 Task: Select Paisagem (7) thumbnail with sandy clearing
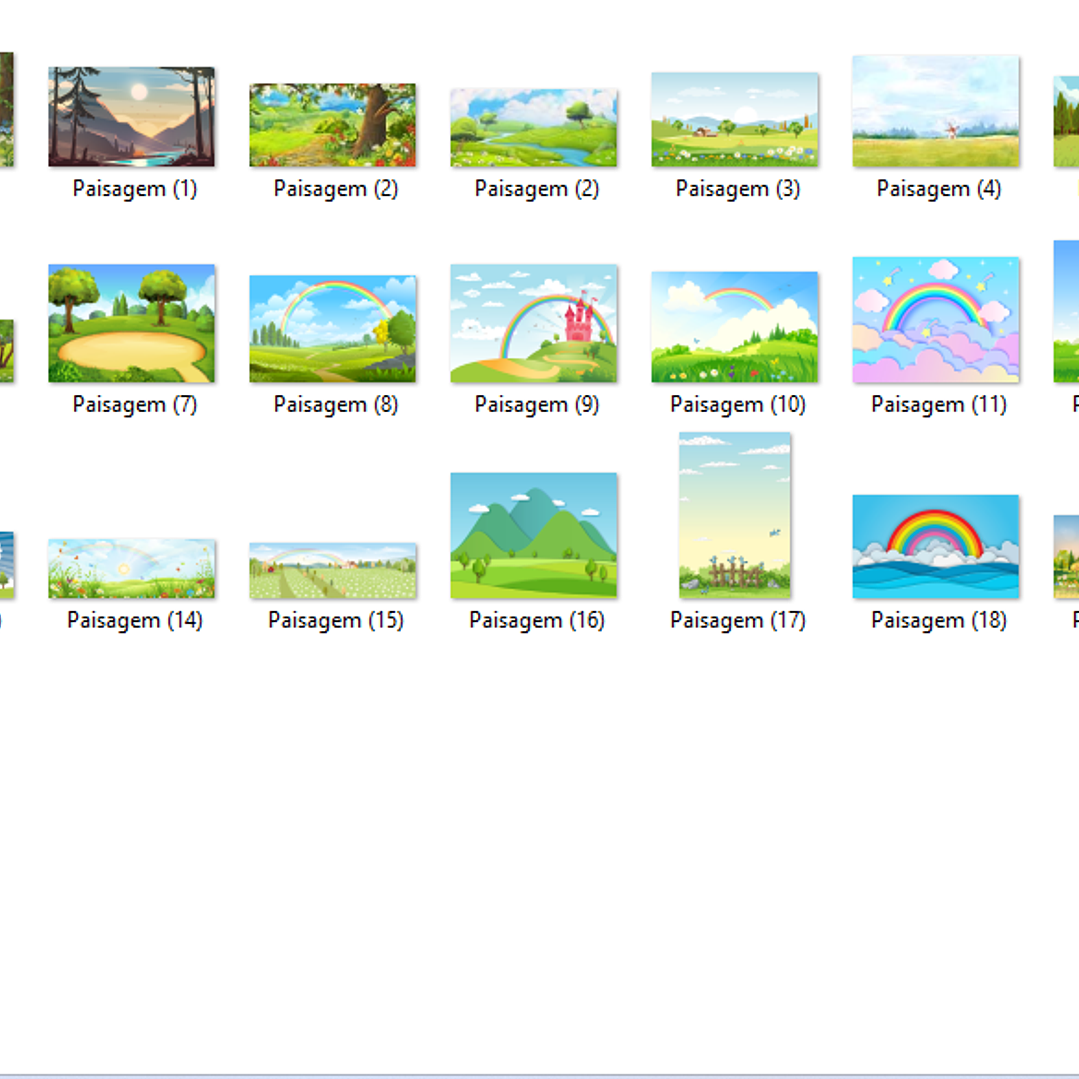pyautogui.click(x=131, y=323)
